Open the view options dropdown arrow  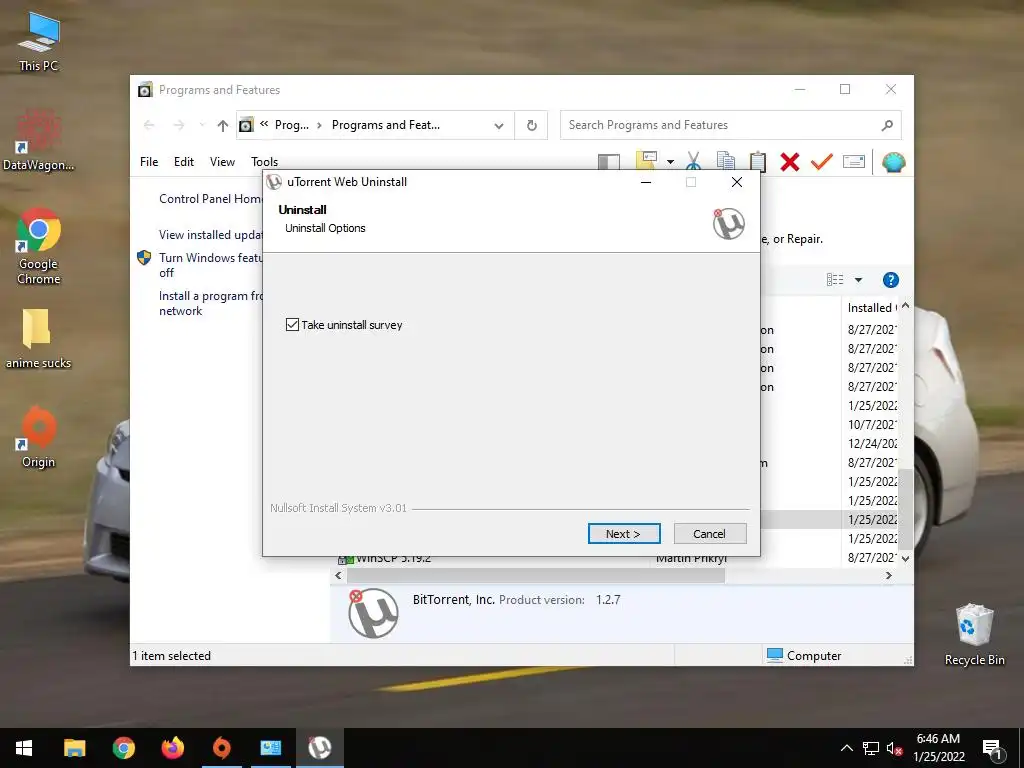point(859,280)
